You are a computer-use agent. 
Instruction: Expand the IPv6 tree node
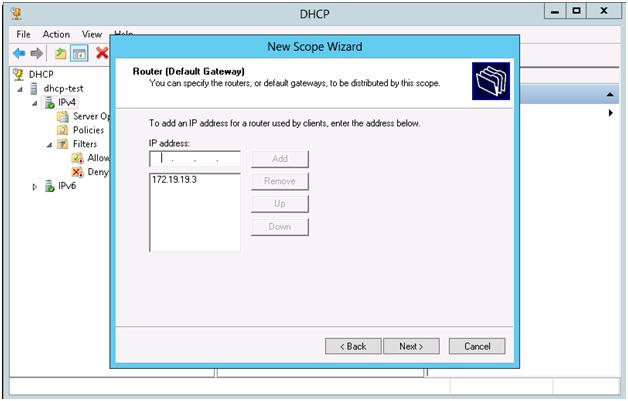35,187
